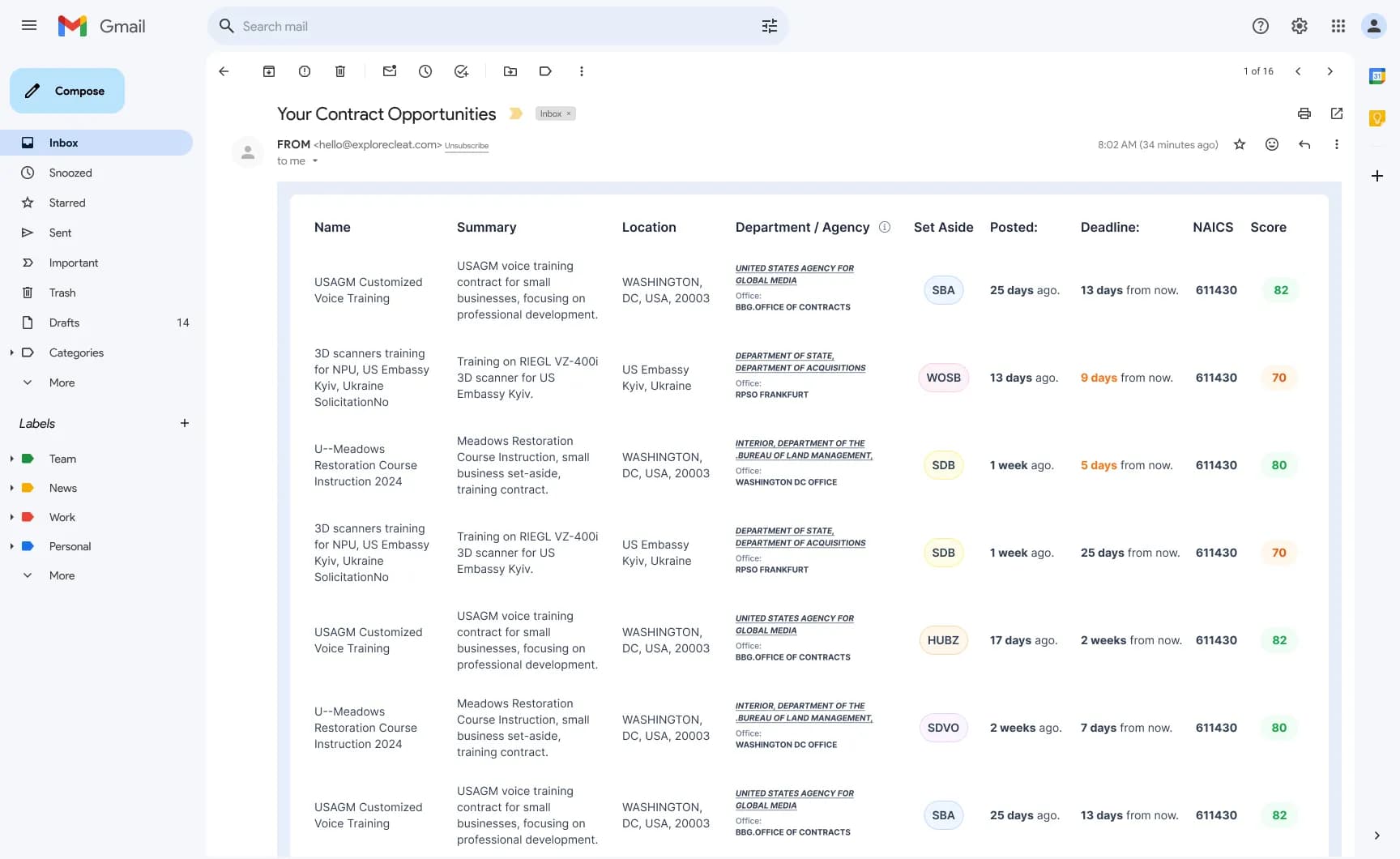Compose a new email
The height and width of the screenshot is (859, 1400).
[67, 91]
